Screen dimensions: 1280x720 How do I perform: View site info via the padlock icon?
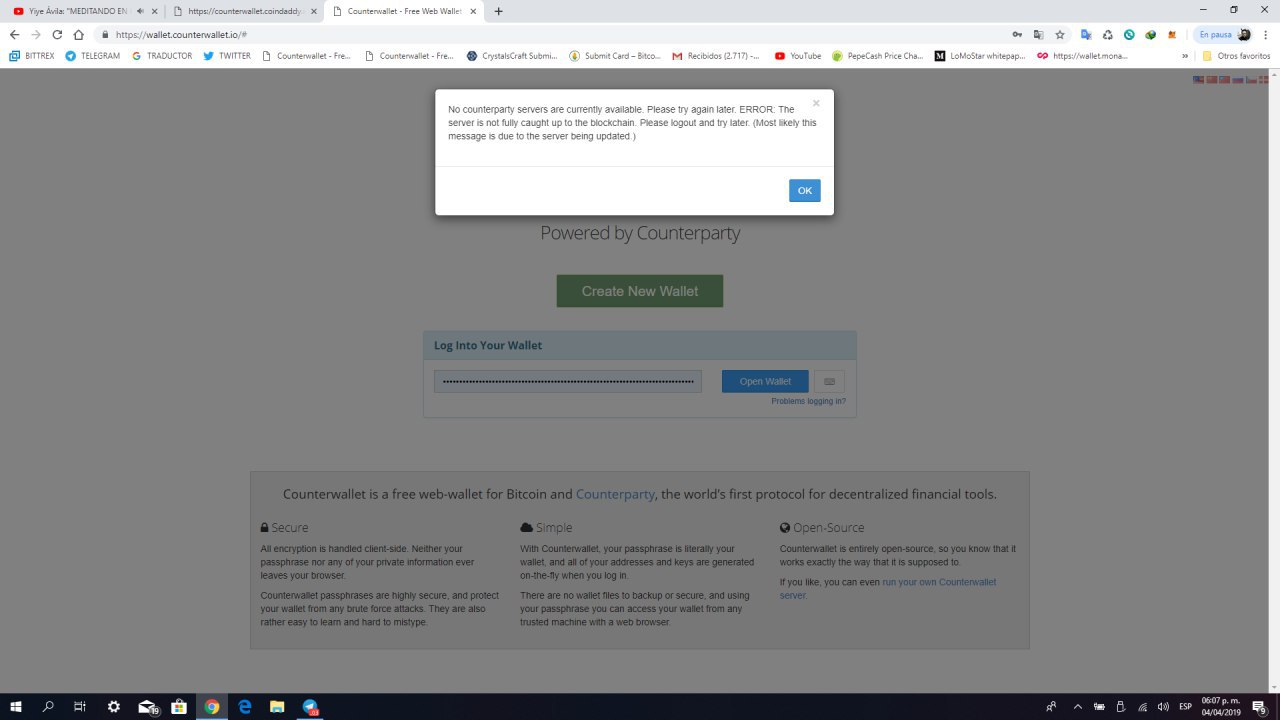105,34
